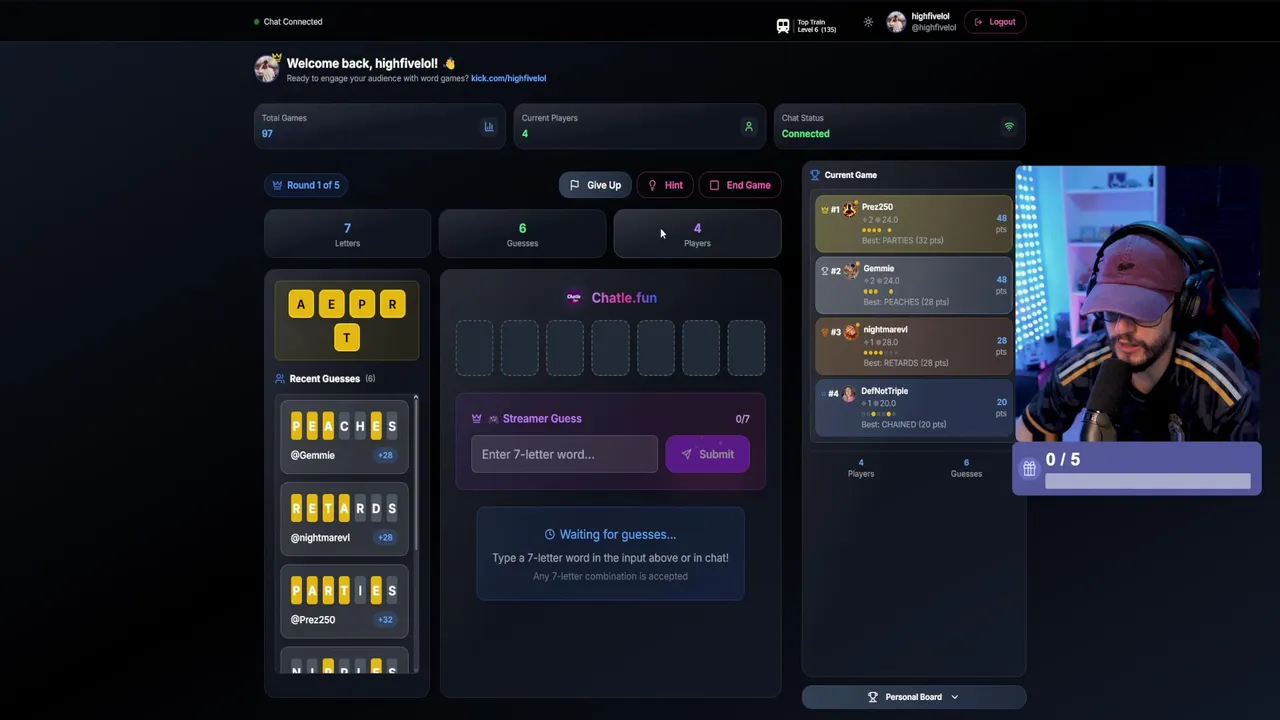Click the End Game button

(x=740, y=185)
